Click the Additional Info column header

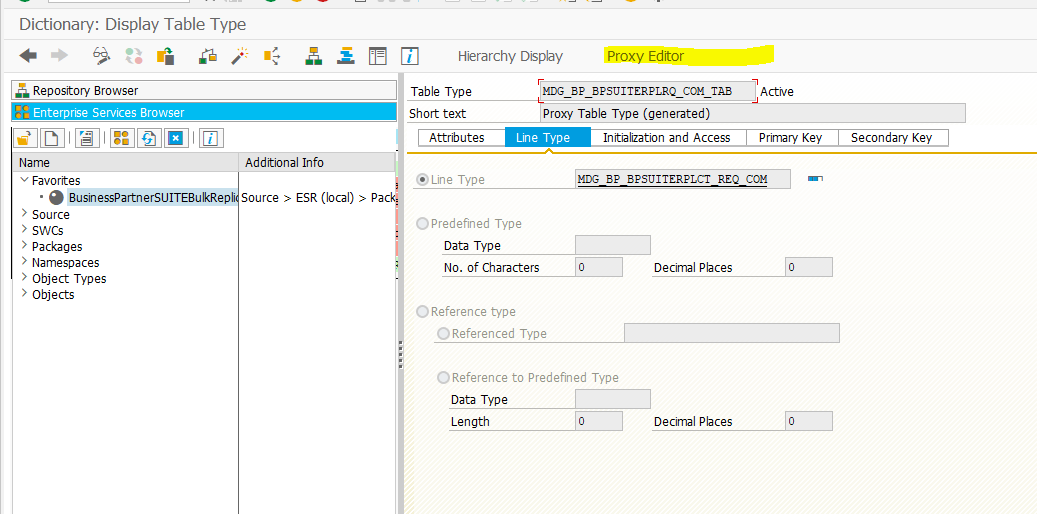point(317,162)
